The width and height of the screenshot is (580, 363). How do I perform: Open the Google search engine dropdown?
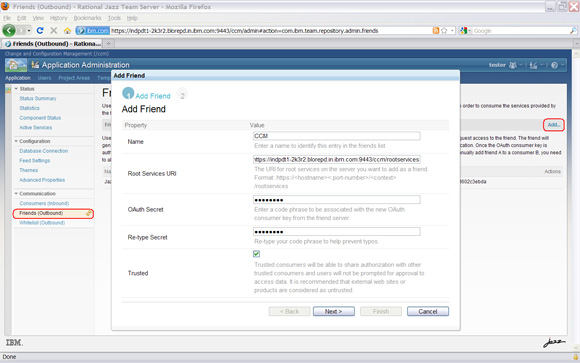[465, 31]
